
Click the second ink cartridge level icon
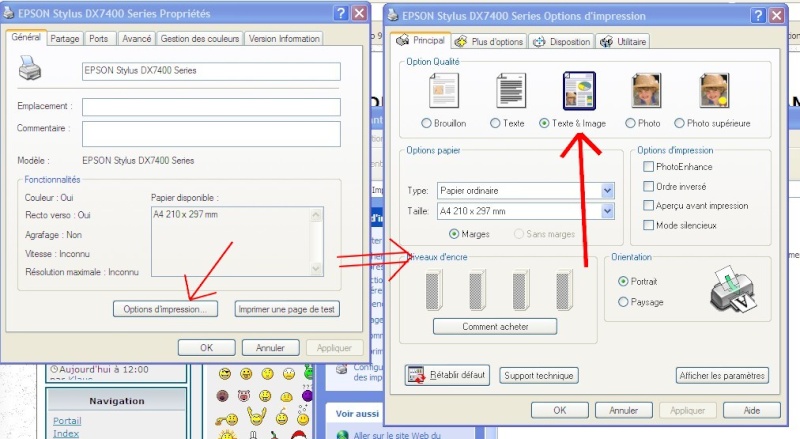(x=477, y=290)
